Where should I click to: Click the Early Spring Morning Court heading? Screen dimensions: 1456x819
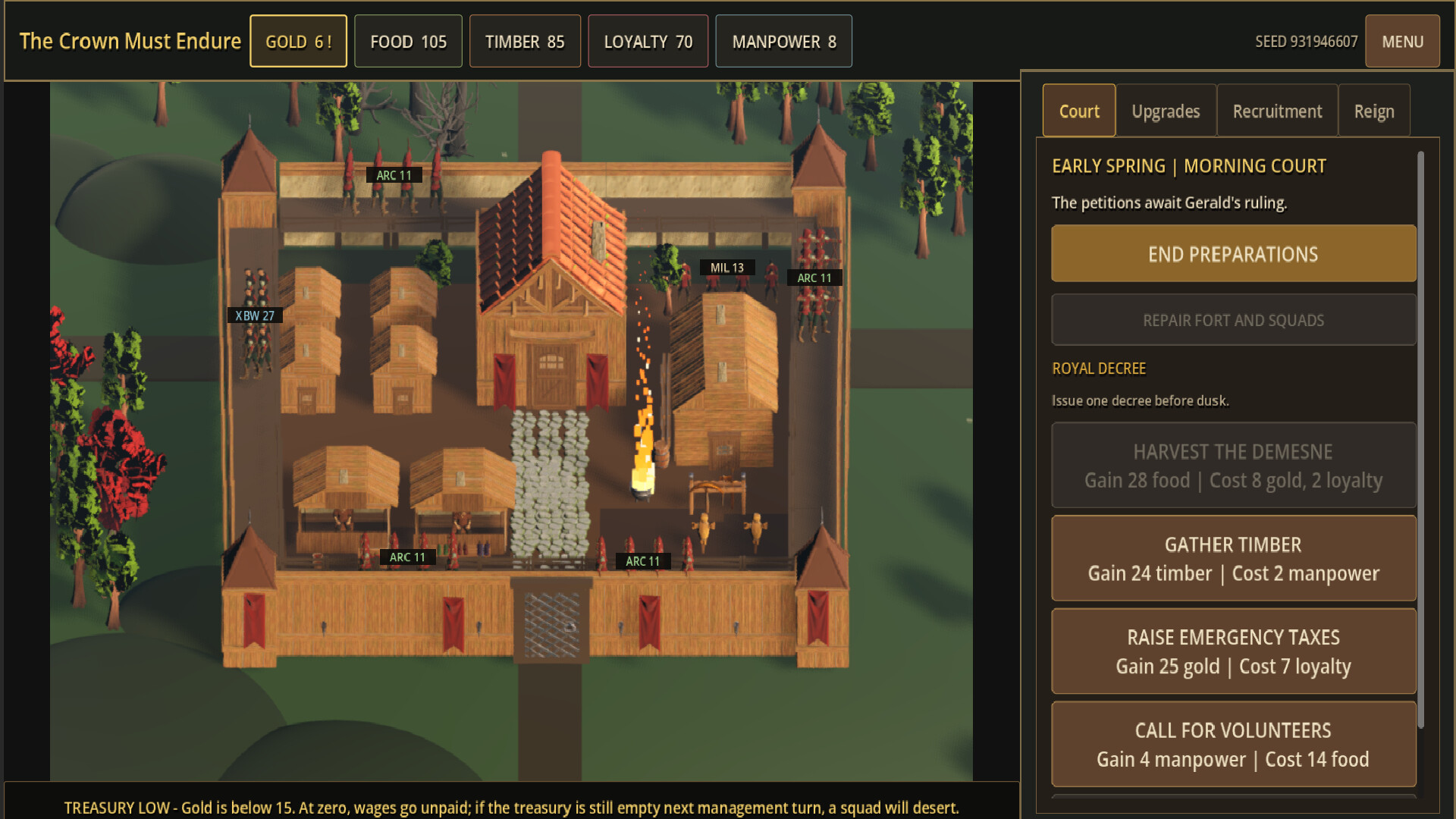pyautogui.click(x=1188, y=166)
